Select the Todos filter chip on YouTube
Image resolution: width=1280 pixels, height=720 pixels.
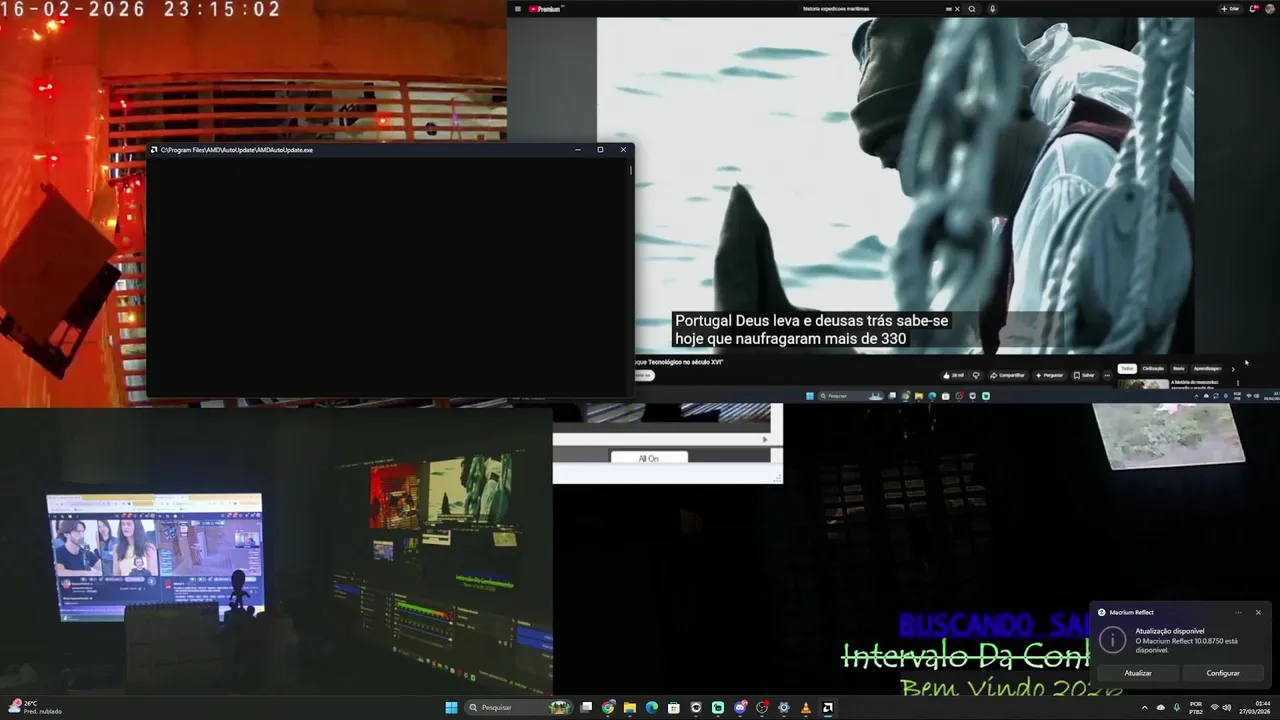(1127, 369)
